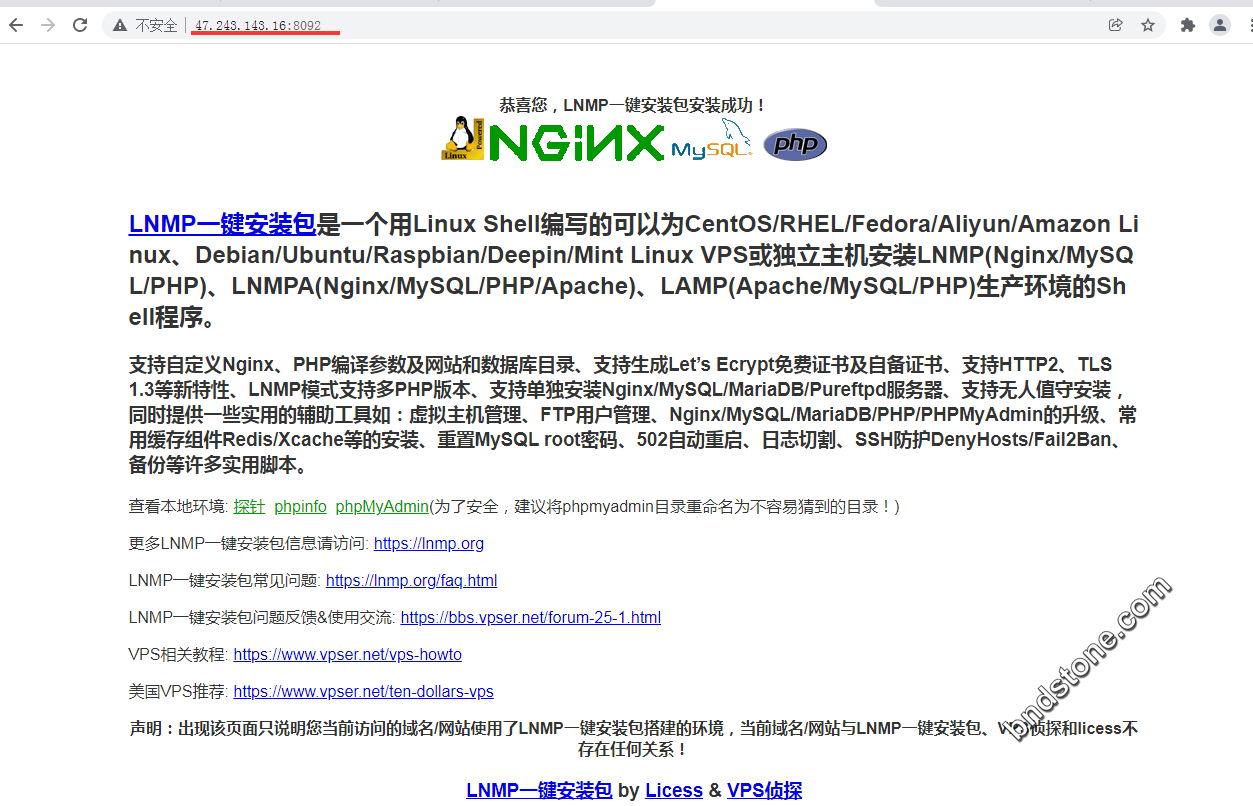
Task: Open the https://lnmp.org/faq.html link
Action: (412, 581)
